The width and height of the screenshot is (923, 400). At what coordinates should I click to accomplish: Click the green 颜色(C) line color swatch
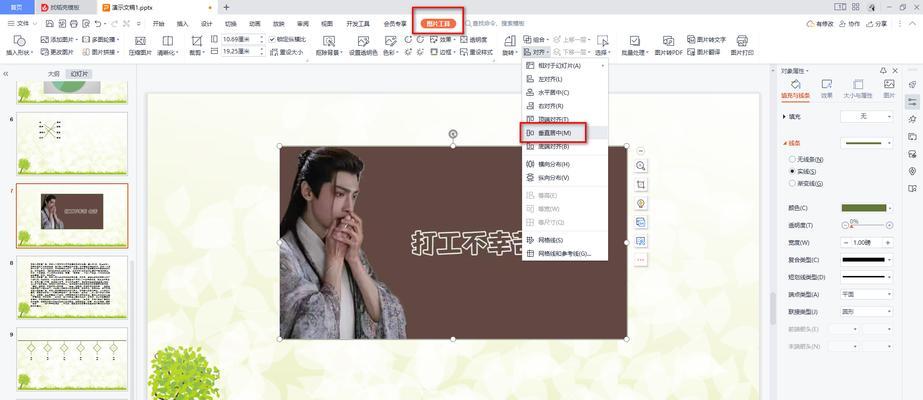point(864,208)
